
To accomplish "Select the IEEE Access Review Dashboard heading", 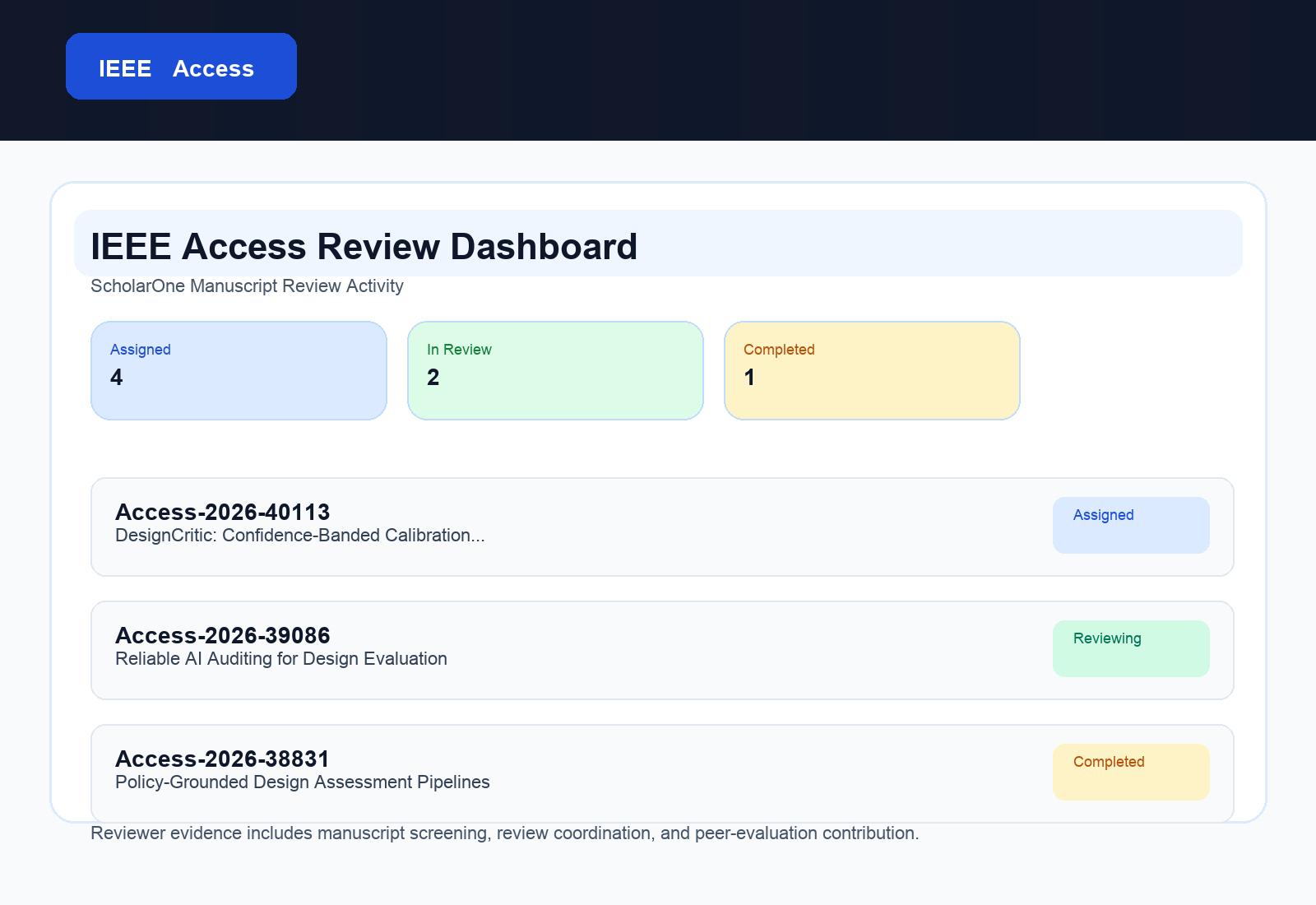I will tap(364, 246).
